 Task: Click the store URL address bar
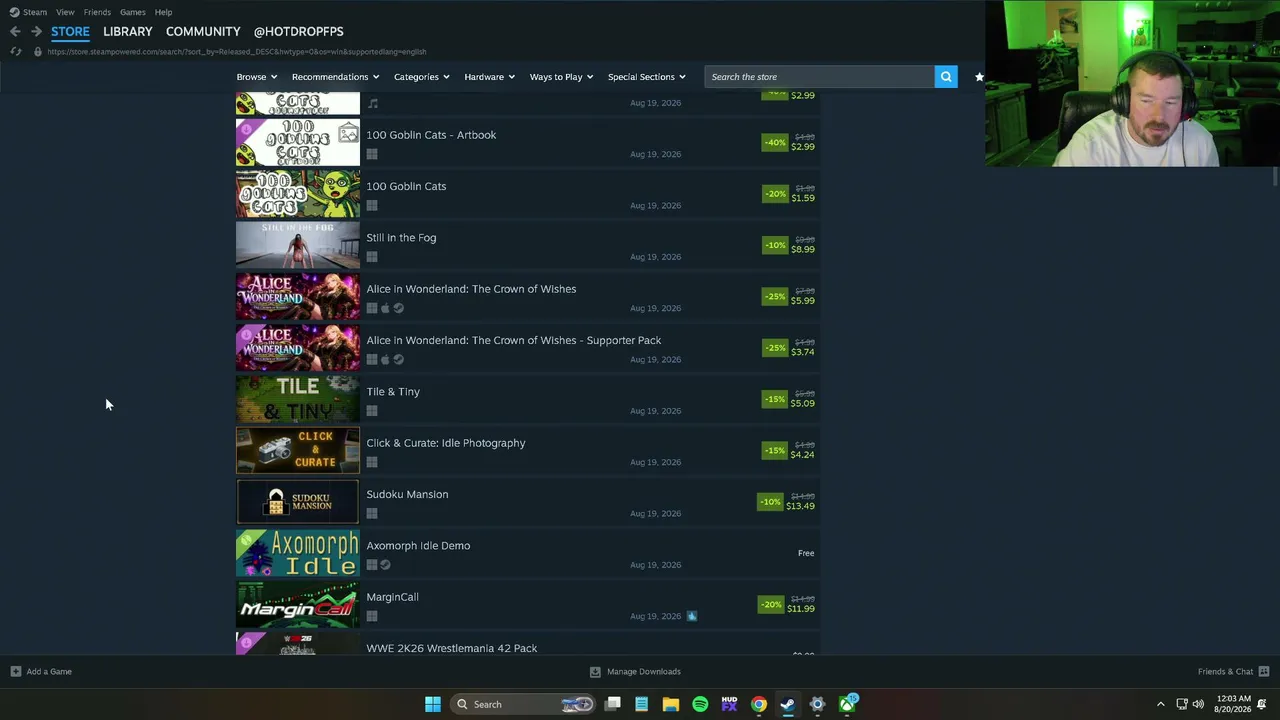click(x=237, y=51)
